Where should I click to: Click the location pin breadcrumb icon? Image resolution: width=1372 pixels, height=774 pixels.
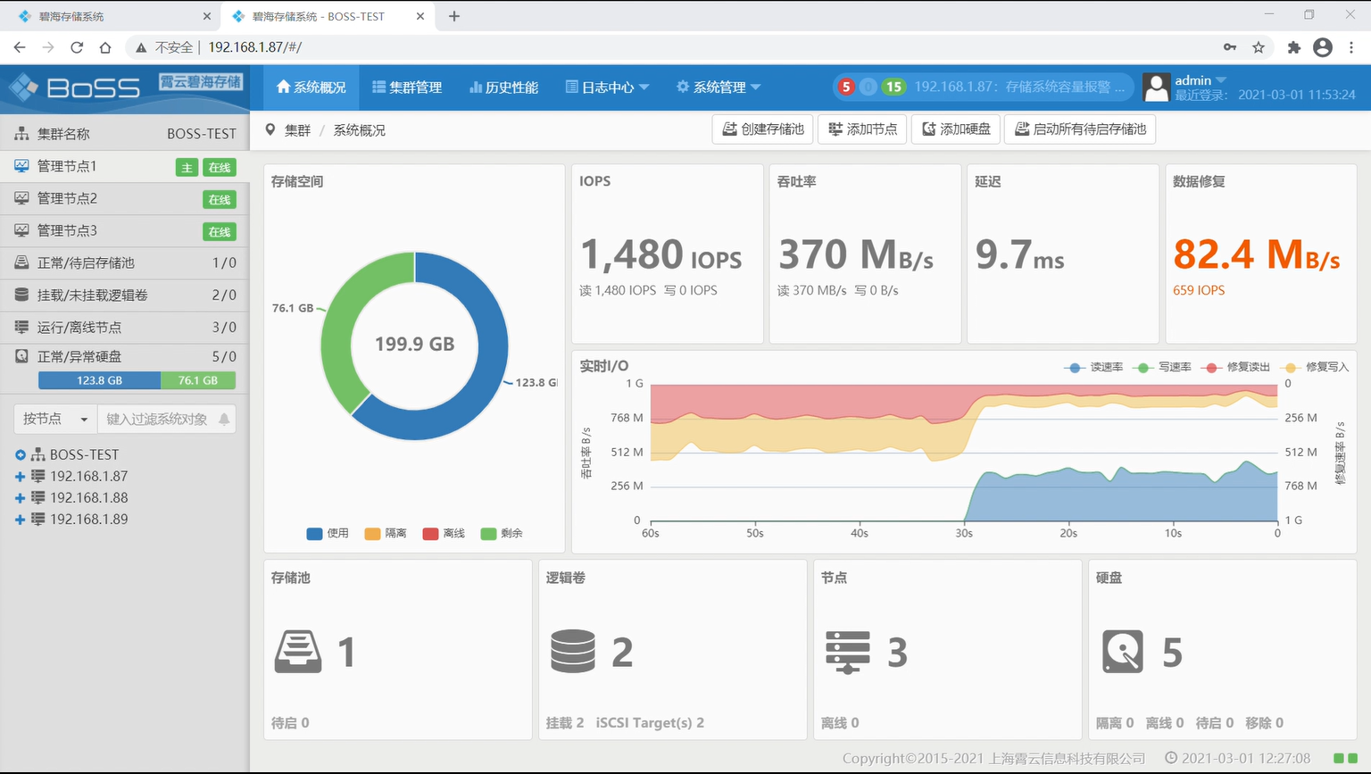pos(270,130)
